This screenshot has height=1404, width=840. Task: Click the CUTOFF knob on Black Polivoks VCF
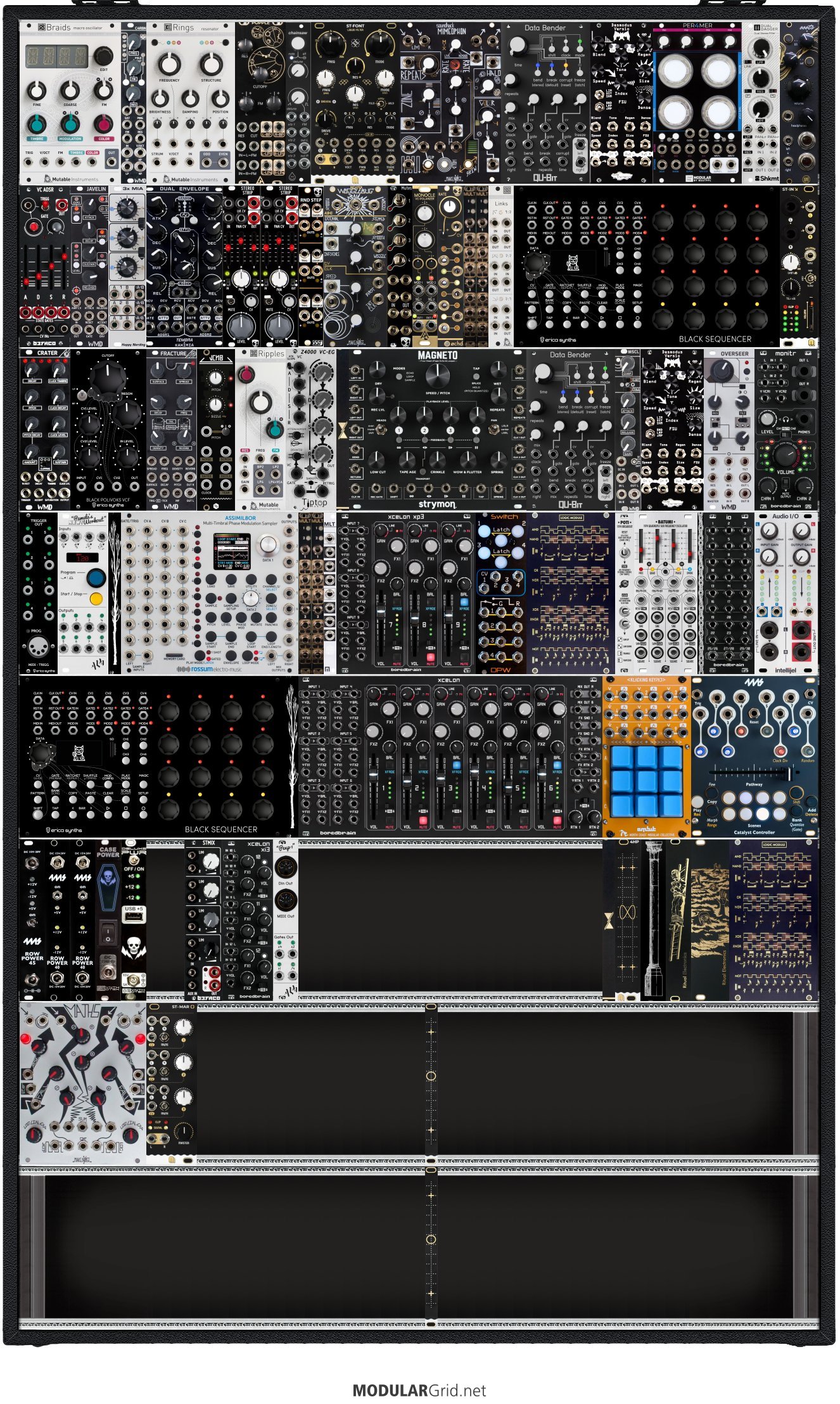coord(107,380)
